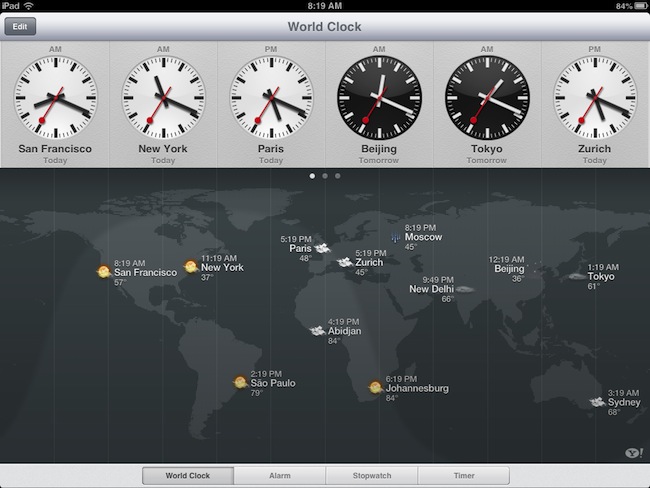Tap the cloudy icon beside Abidjan
This screenshot has width=650, height=488.
pyautogui.click(x=318, y=331)
